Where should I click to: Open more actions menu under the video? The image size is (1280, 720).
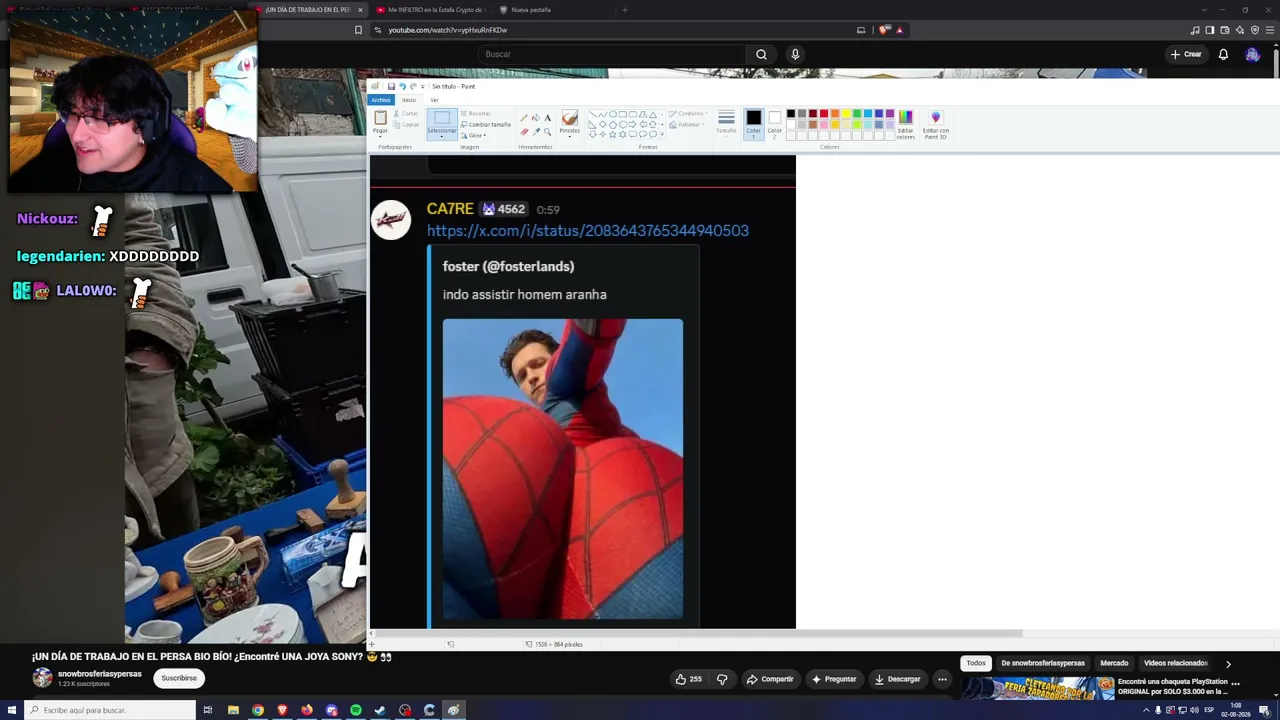click(942, 679)
